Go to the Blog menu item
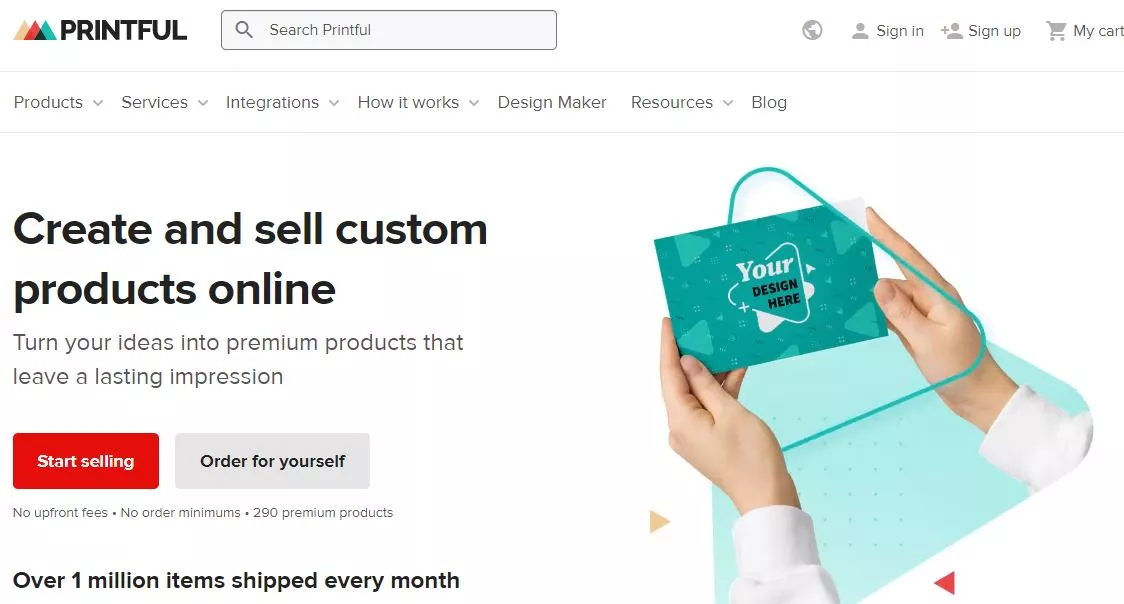1124x604 pixels. coord(769,102)
